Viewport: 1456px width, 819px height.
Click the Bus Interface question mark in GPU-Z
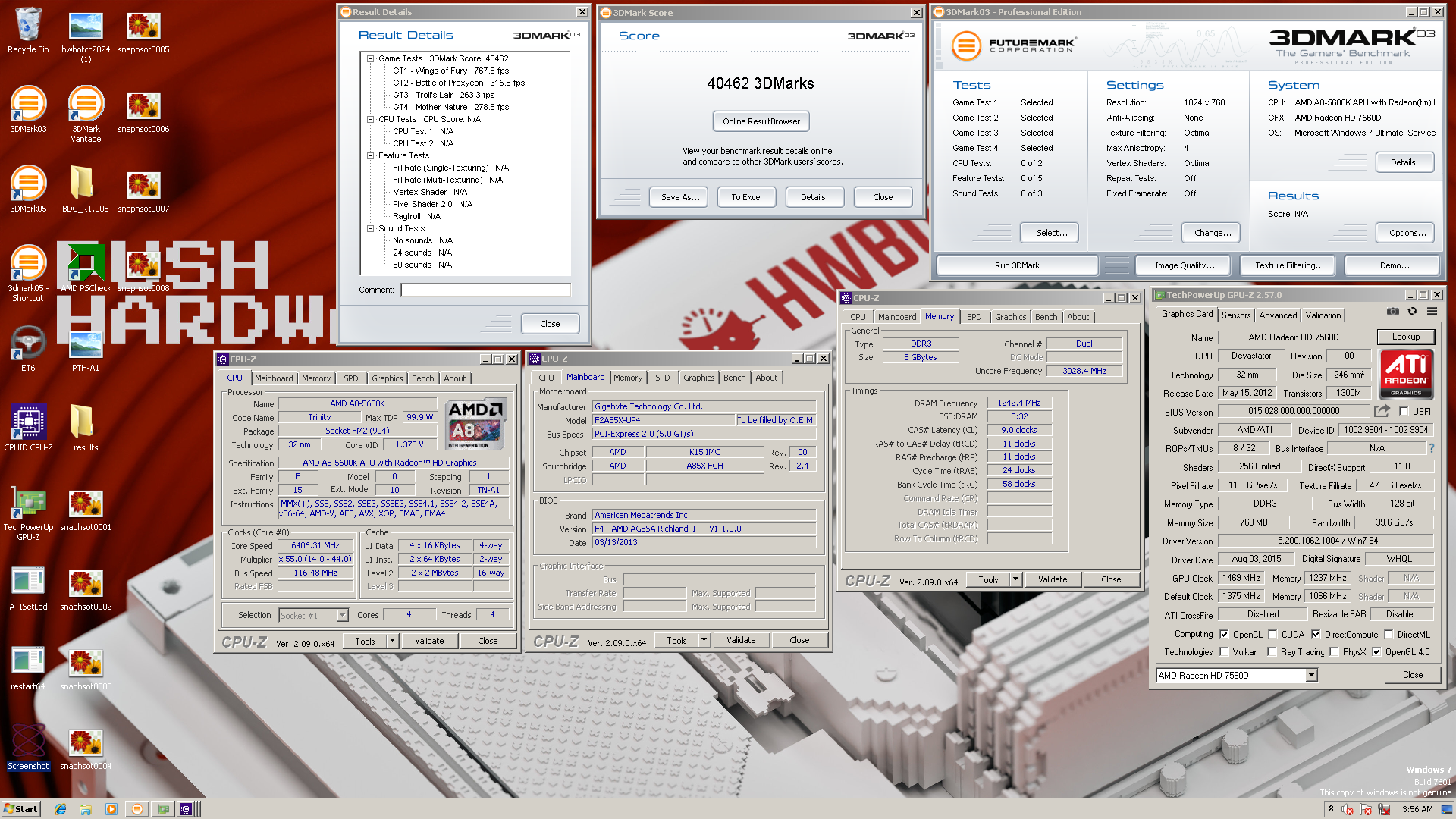coord(1431,448)
